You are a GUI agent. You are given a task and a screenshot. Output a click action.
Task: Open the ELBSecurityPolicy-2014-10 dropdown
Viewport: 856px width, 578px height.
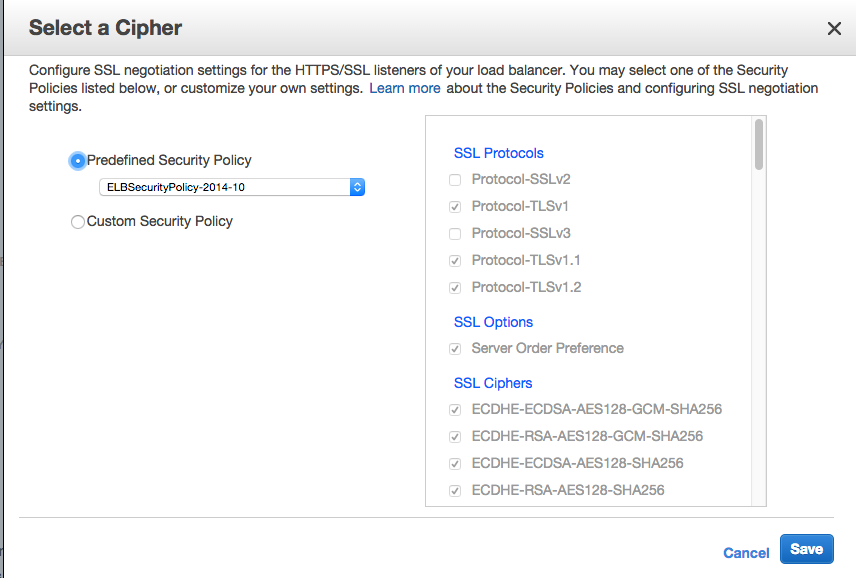[x=231, y=187]
